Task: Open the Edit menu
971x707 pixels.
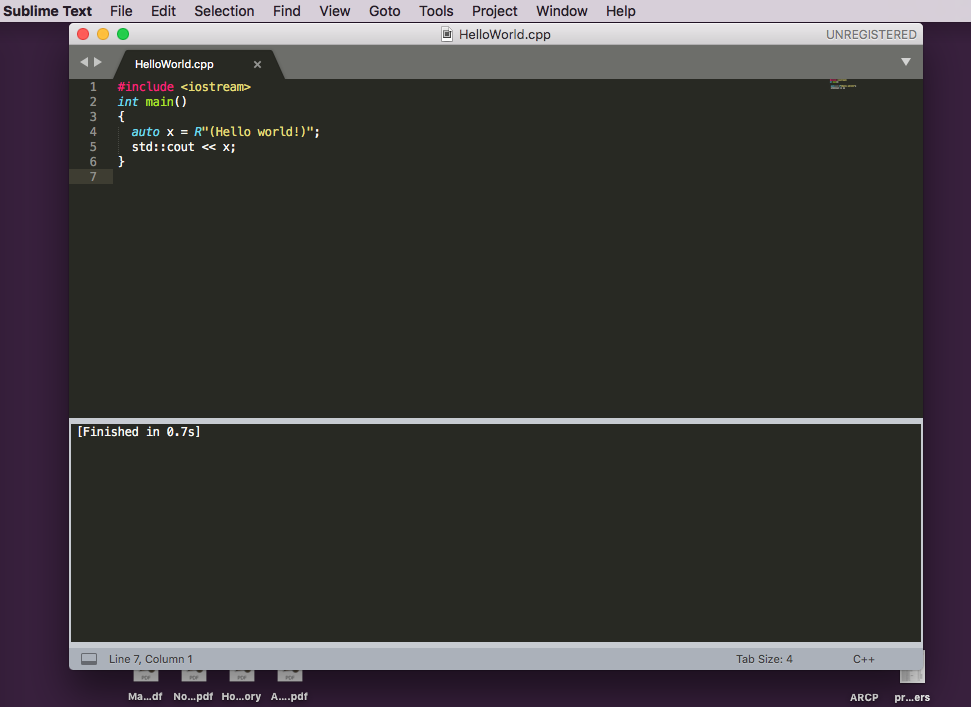Action: coord(163,11)
